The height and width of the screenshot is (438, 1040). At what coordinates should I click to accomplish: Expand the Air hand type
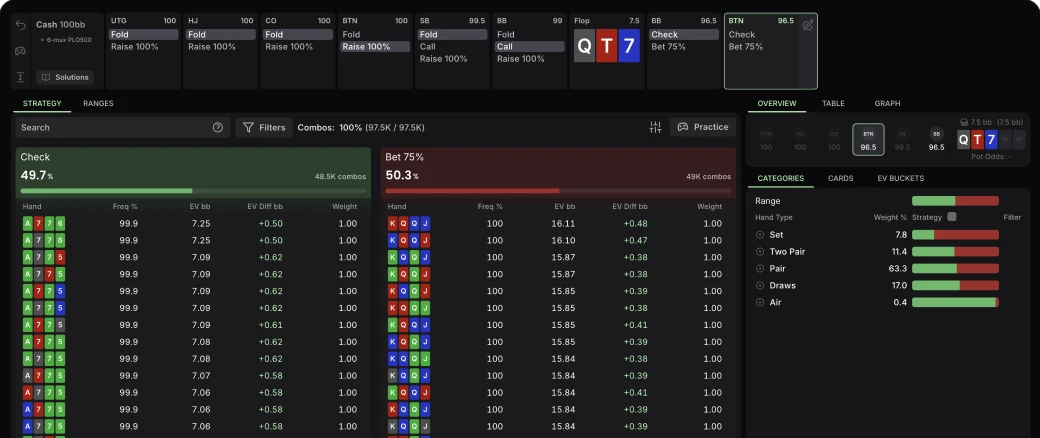coord(759,303)
